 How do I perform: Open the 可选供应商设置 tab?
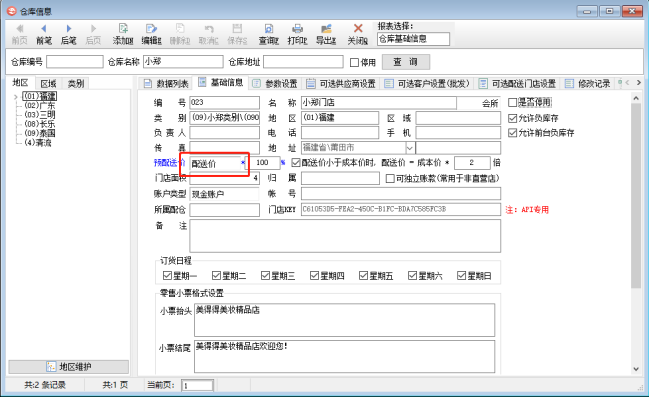[x=341, y=84]
